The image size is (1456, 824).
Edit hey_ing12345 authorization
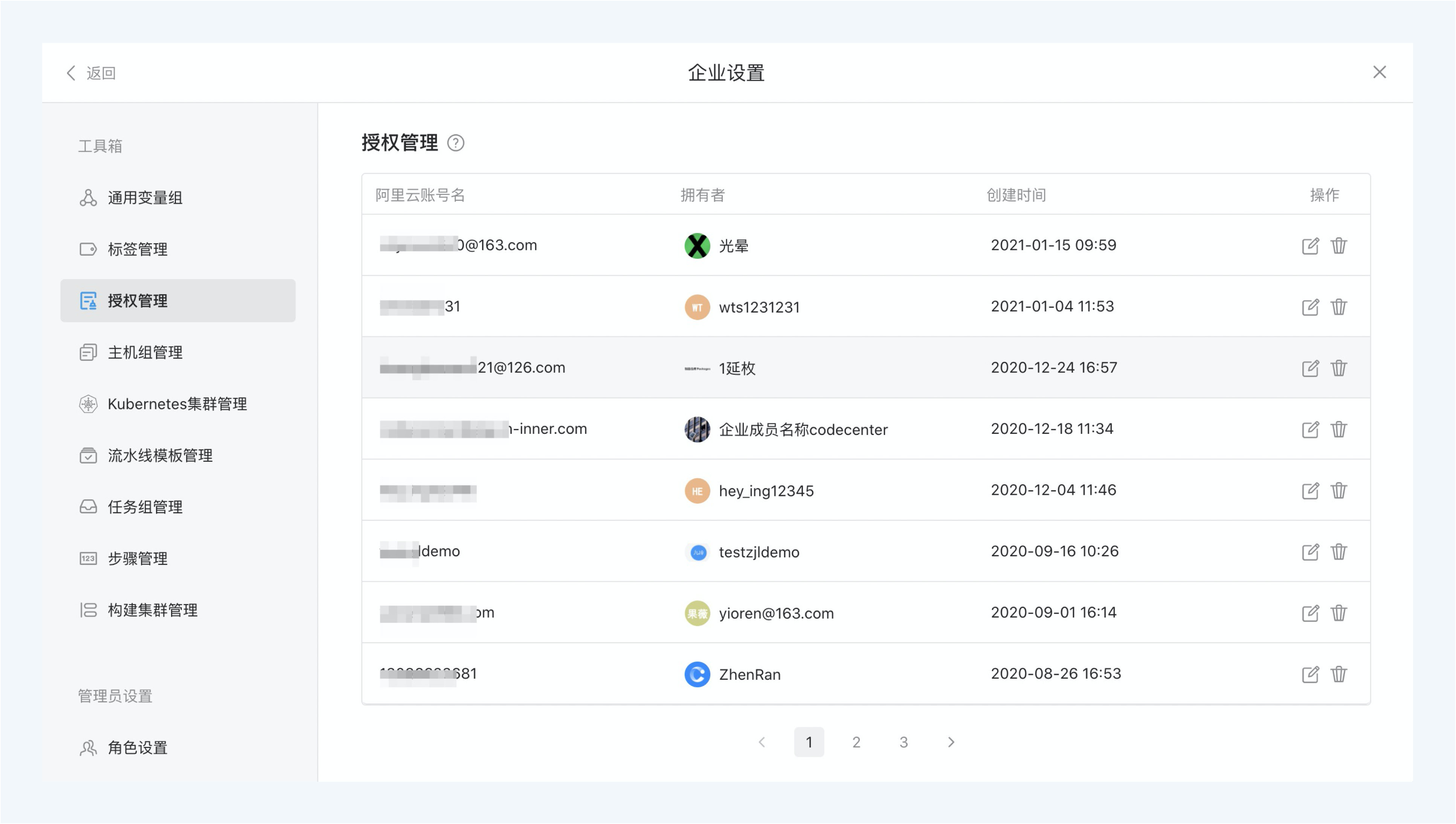point(1310,490)
